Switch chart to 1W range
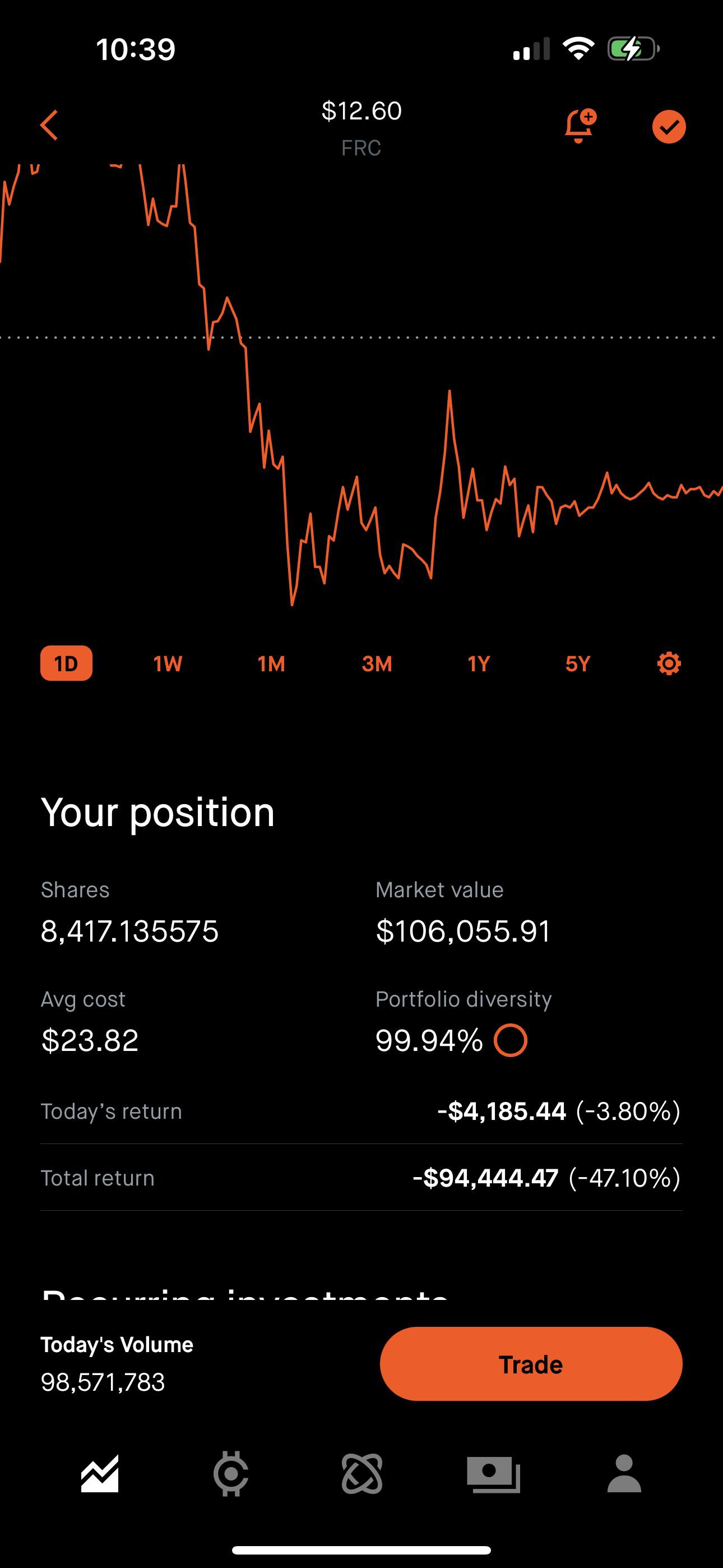This screenshot has width=723, height=1568. coord(168,663)
